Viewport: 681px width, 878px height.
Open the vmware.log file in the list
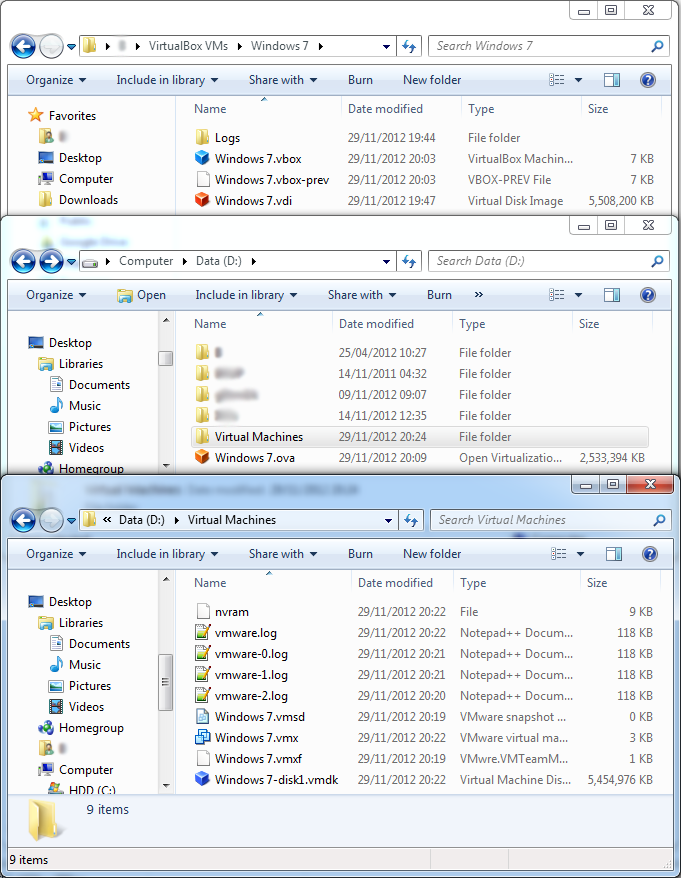click(x=245, y=633)
